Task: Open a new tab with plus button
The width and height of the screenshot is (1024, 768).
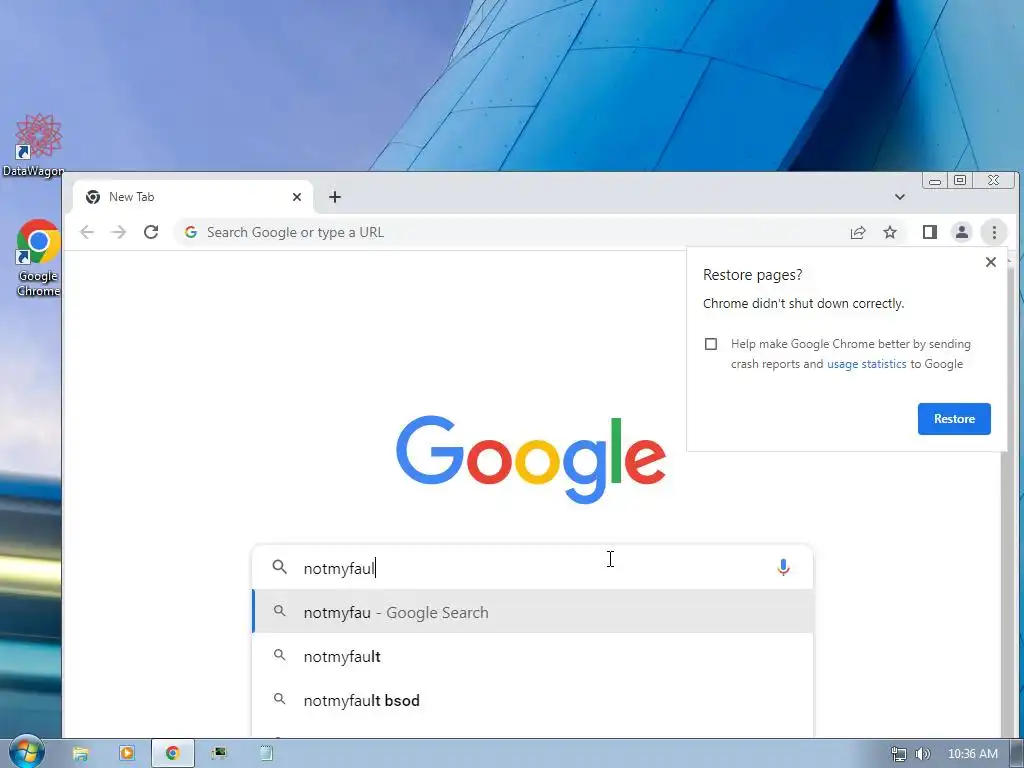Action: [x=335, y=197]
